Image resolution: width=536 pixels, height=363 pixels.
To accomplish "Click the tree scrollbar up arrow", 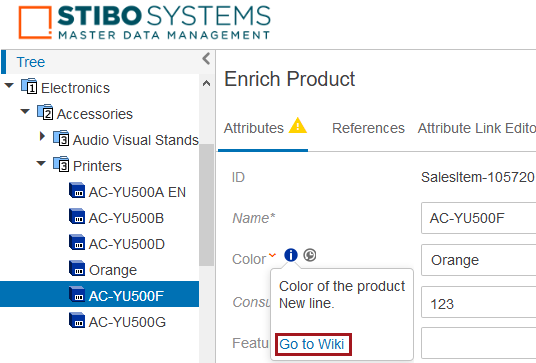I will pos(206,83).
